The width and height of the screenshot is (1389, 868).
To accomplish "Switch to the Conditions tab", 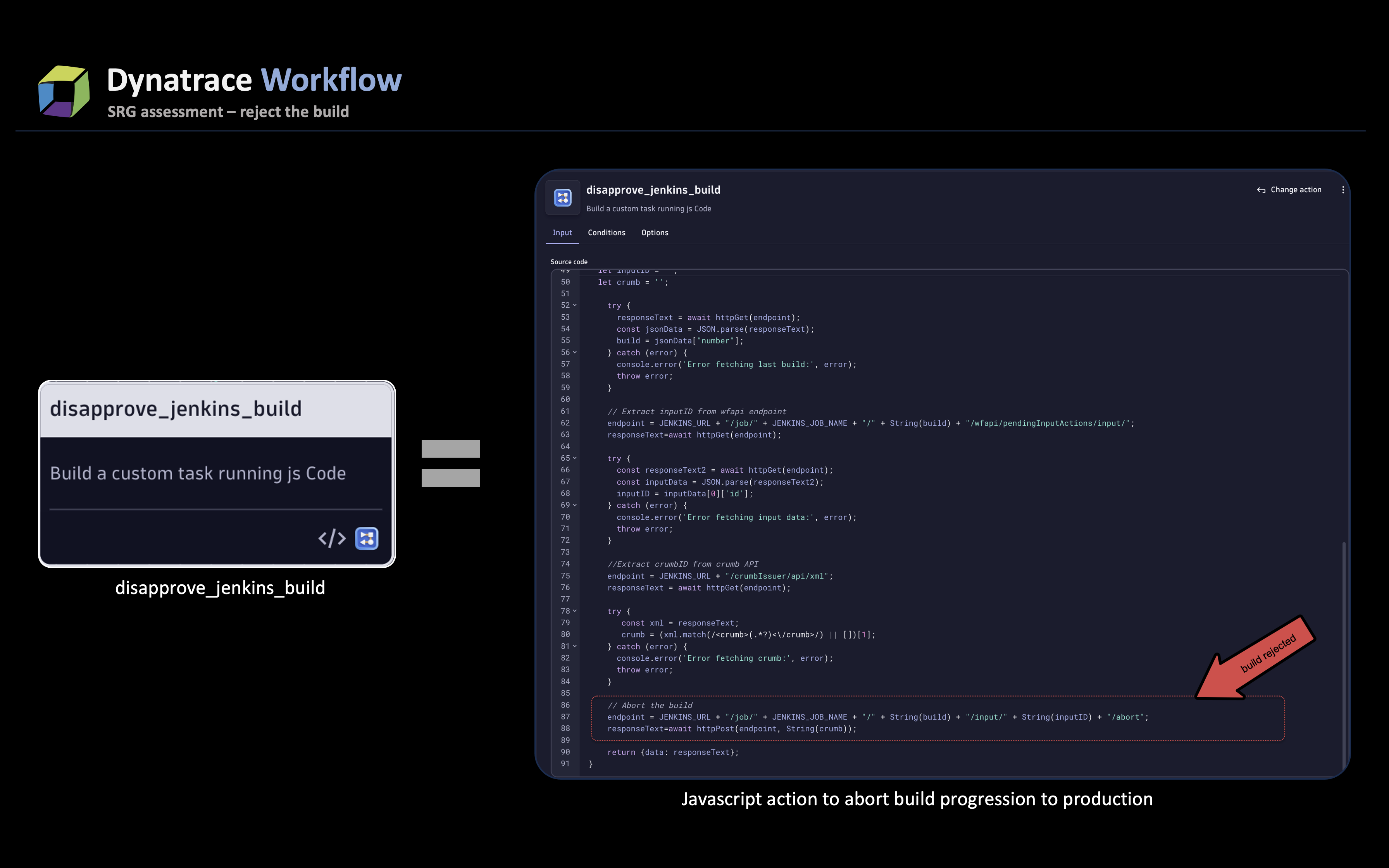I will click(606, 232).
